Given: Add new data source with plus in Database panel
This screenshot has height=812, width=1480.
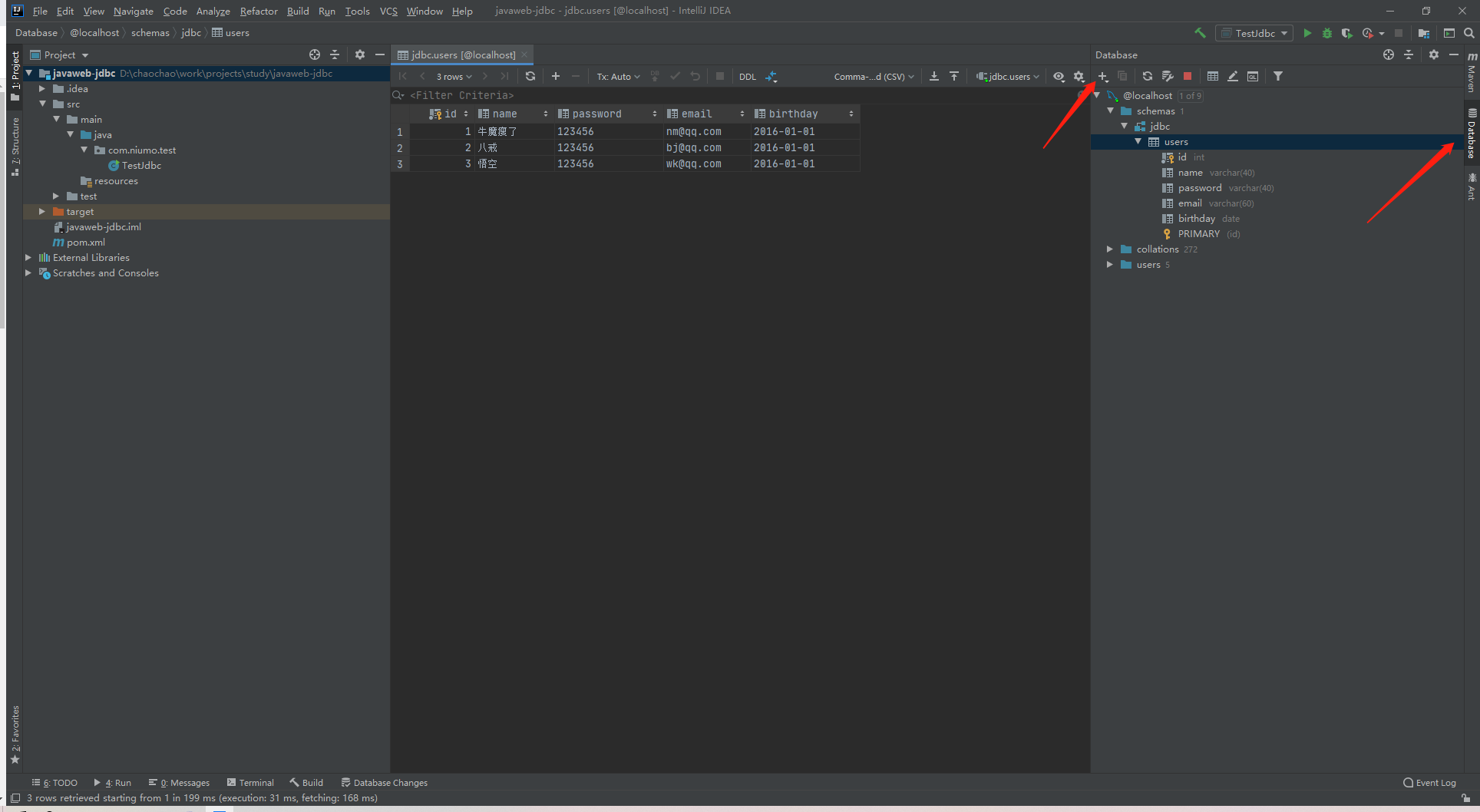Looking at the screenshot, I should tap(1103, 76).
